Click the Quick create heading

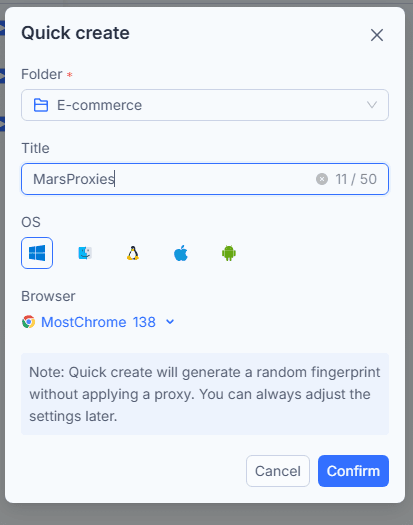[75, 33]
